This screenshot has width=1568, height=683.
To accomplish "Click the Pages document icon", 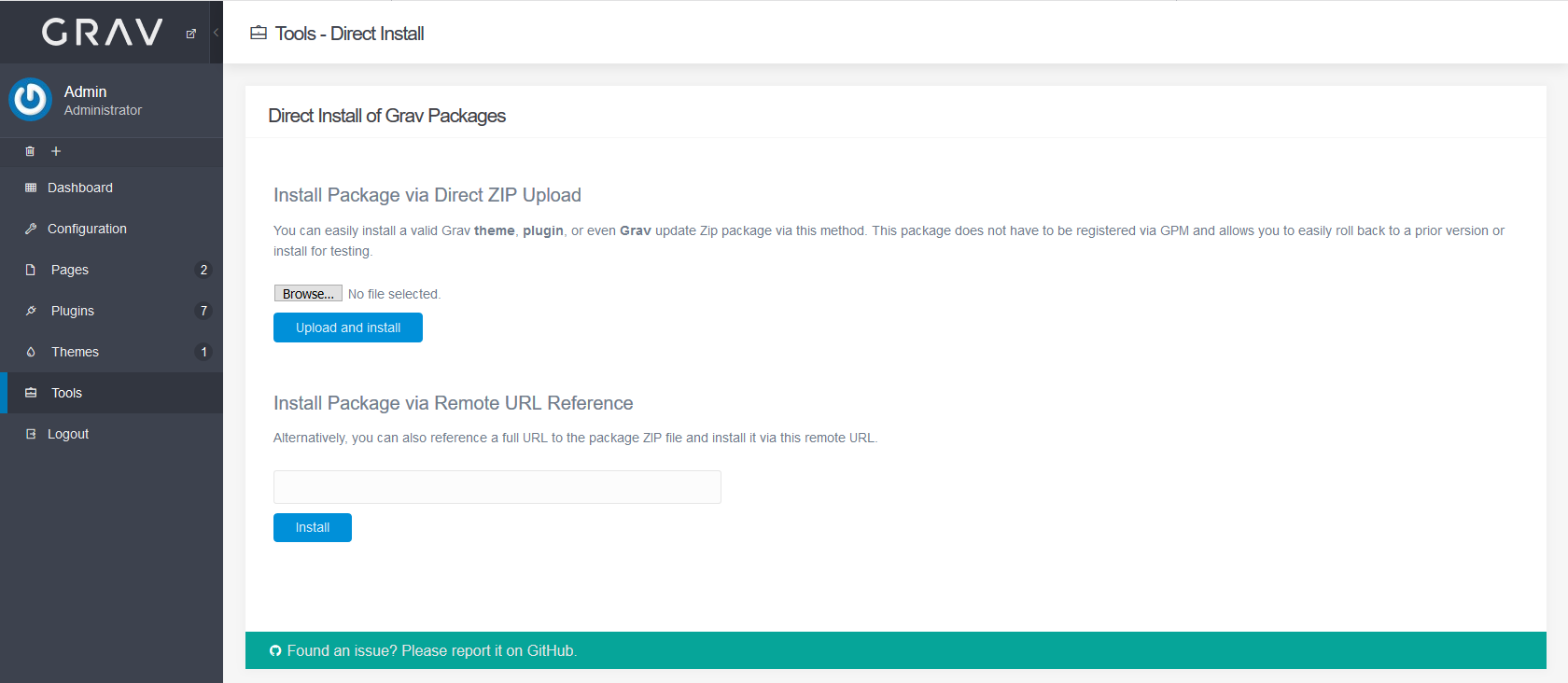I will coord(31,270).
